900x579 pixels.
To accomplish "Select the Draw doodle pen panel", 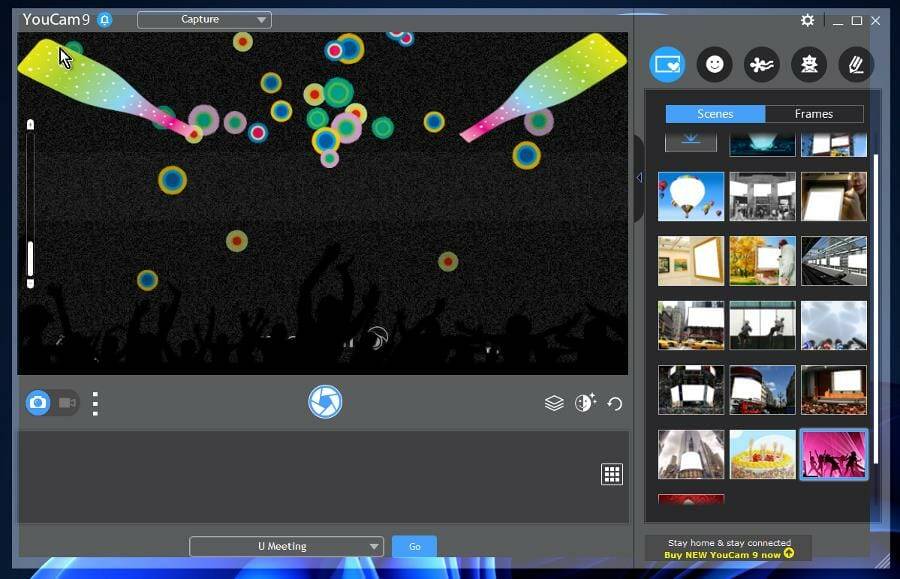I will point(855,64).
